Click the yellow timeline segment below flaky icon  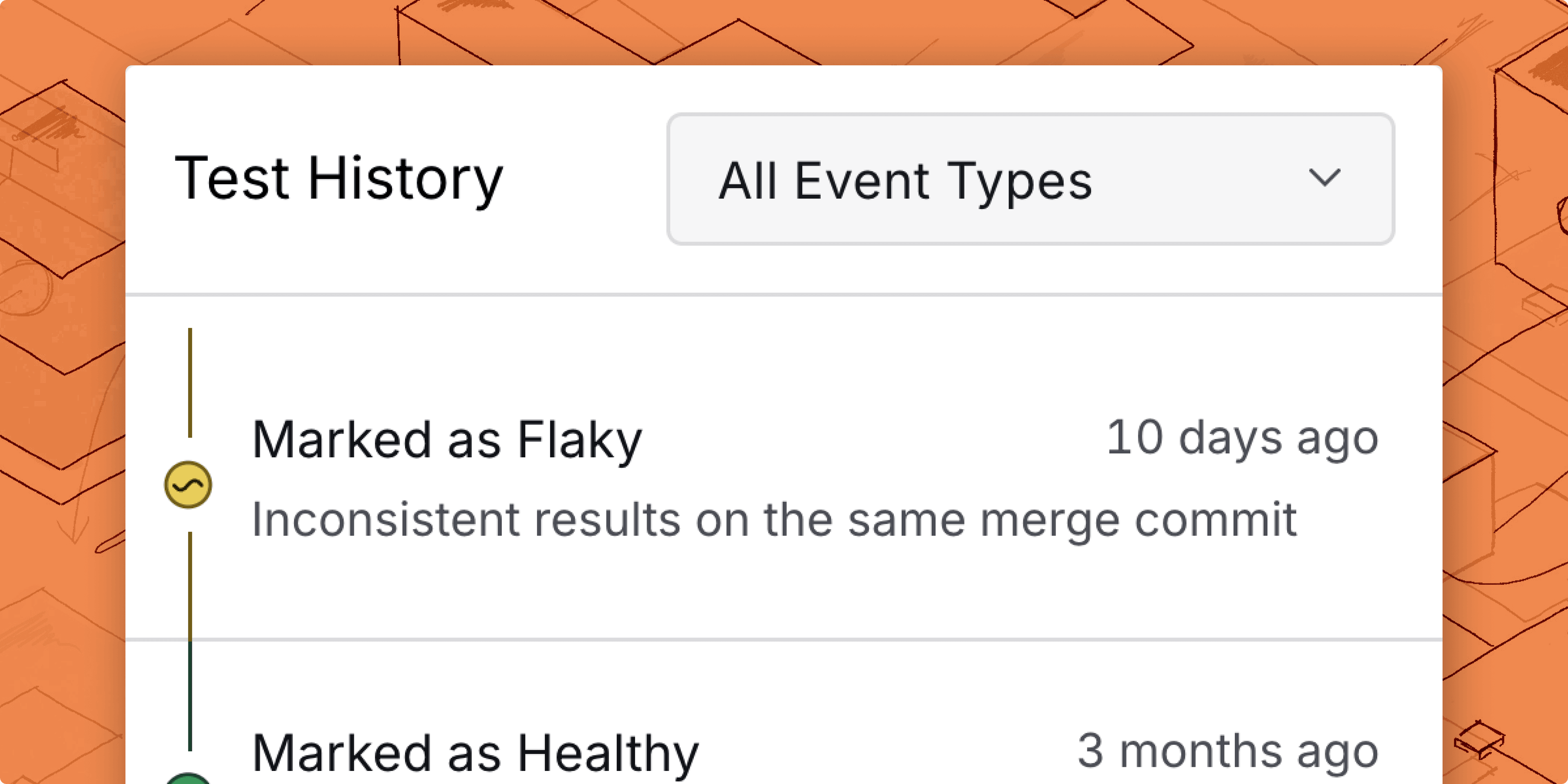(190, 586)
